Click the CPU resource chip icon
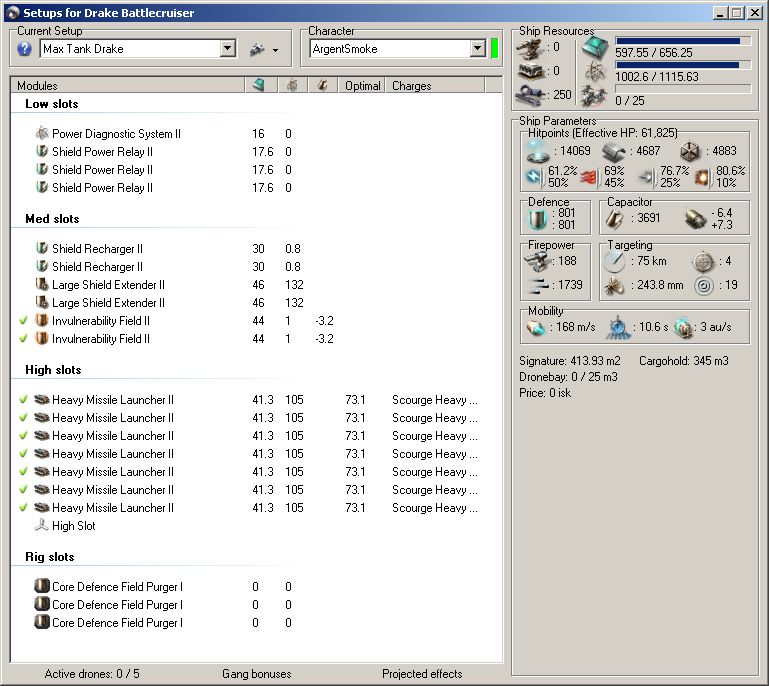This screenshot has height=686, width=769. (595, 48)
